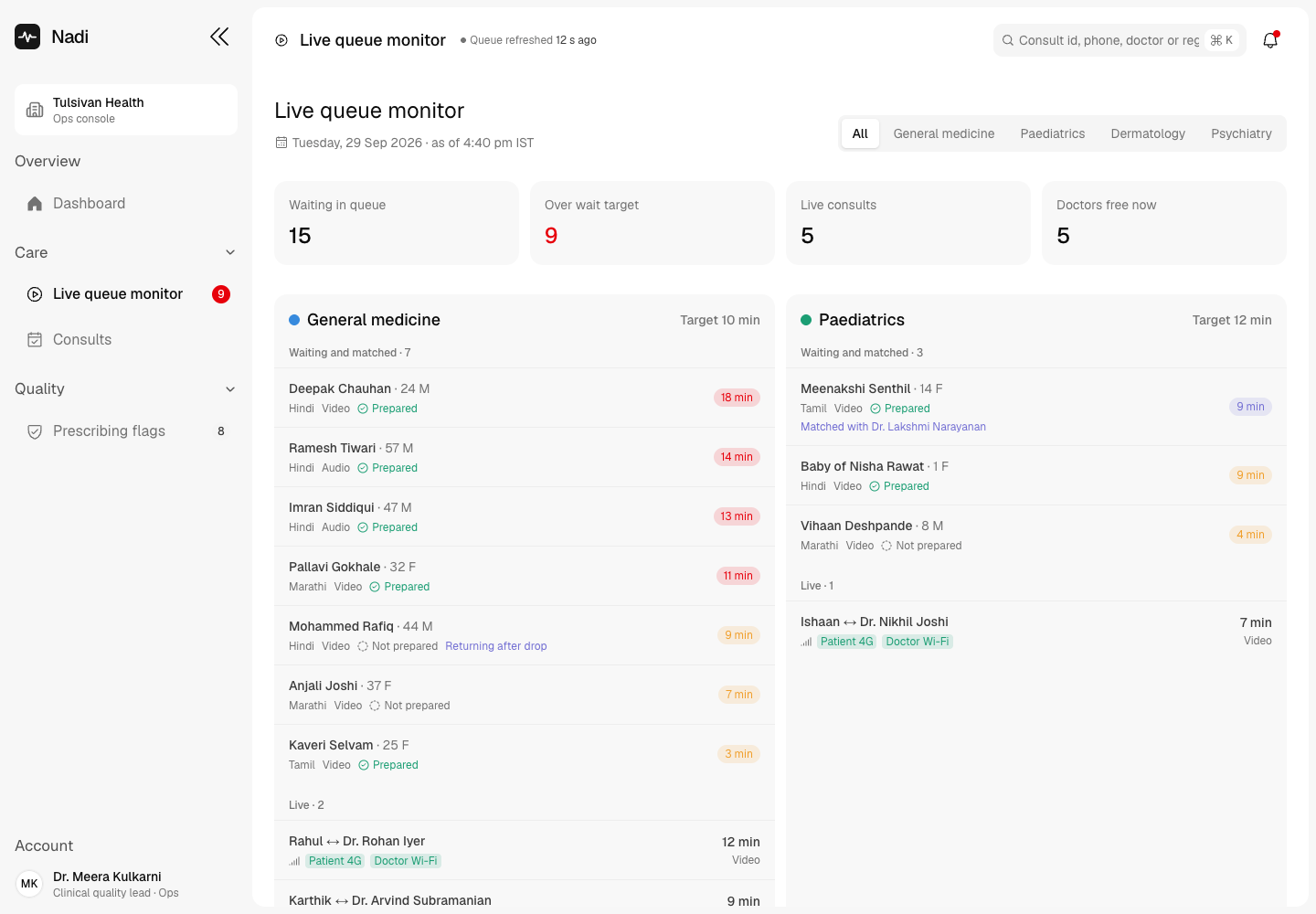
Task: Click the Live queue monitor play icon in sidebar
Action: coord(35,294)
